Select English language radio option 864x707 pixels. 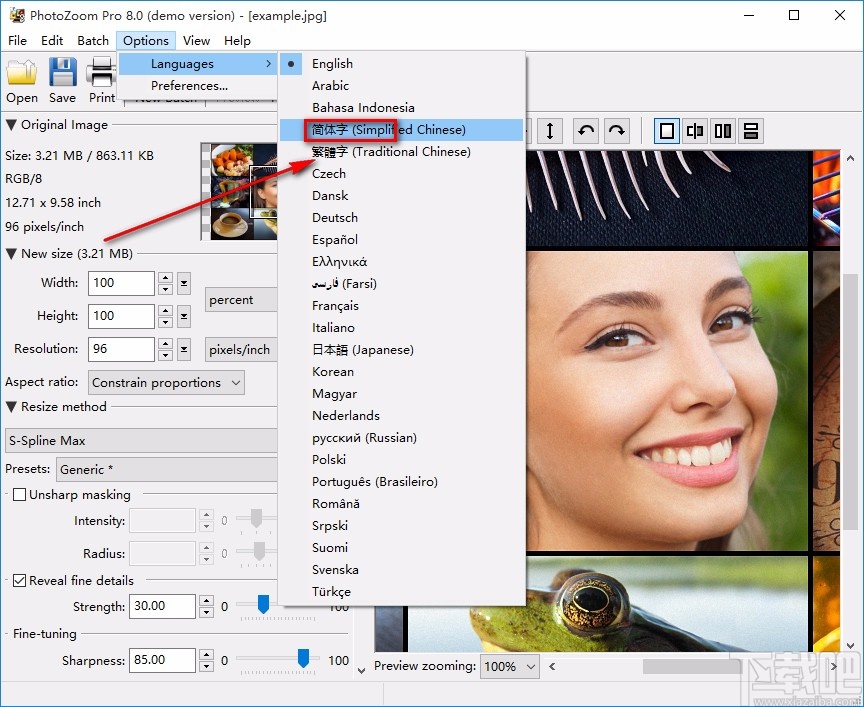332,64
